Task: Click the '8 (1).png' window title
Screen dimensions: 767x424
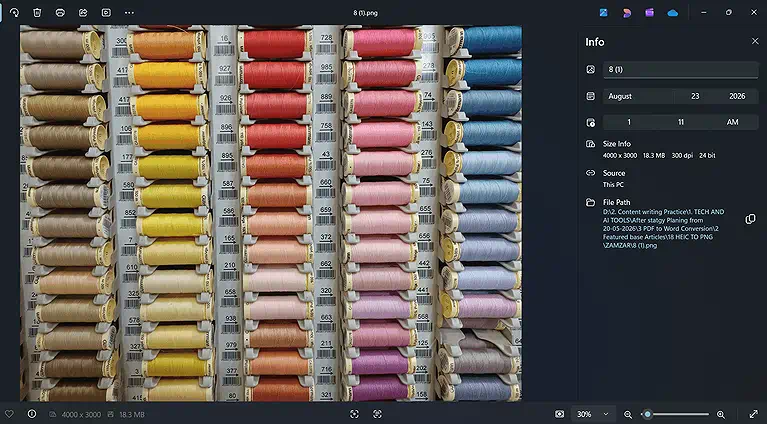Action: (x=365, y=13)
